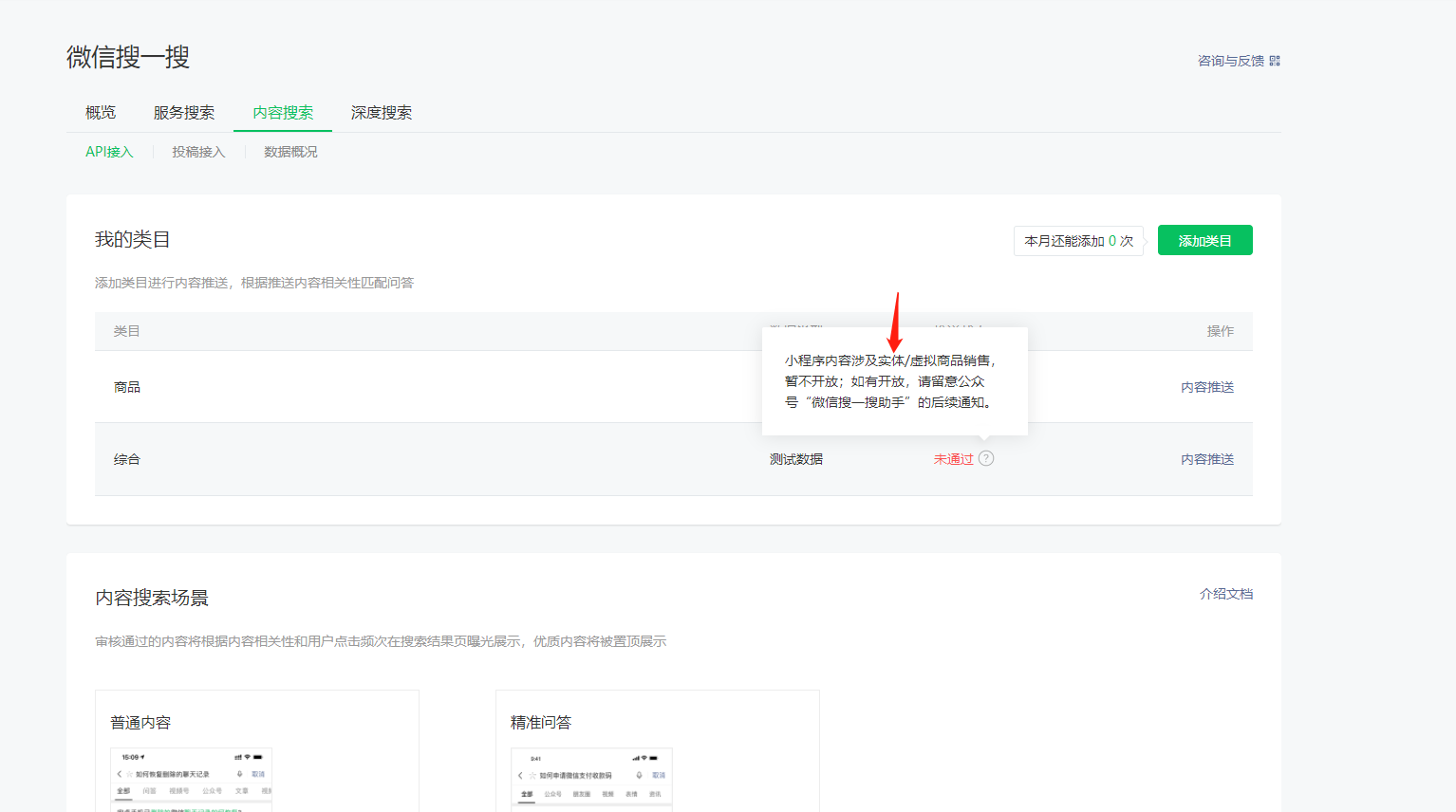Select the 内容搜索 tab
This screenshot has width=1456, height=812.
coord(283,113)
